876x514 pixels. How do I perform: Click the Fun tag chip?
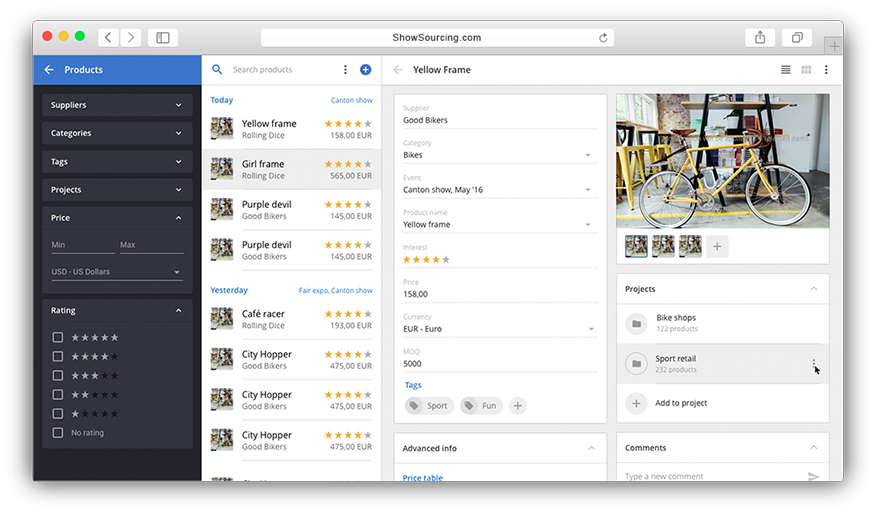[481, 406]
